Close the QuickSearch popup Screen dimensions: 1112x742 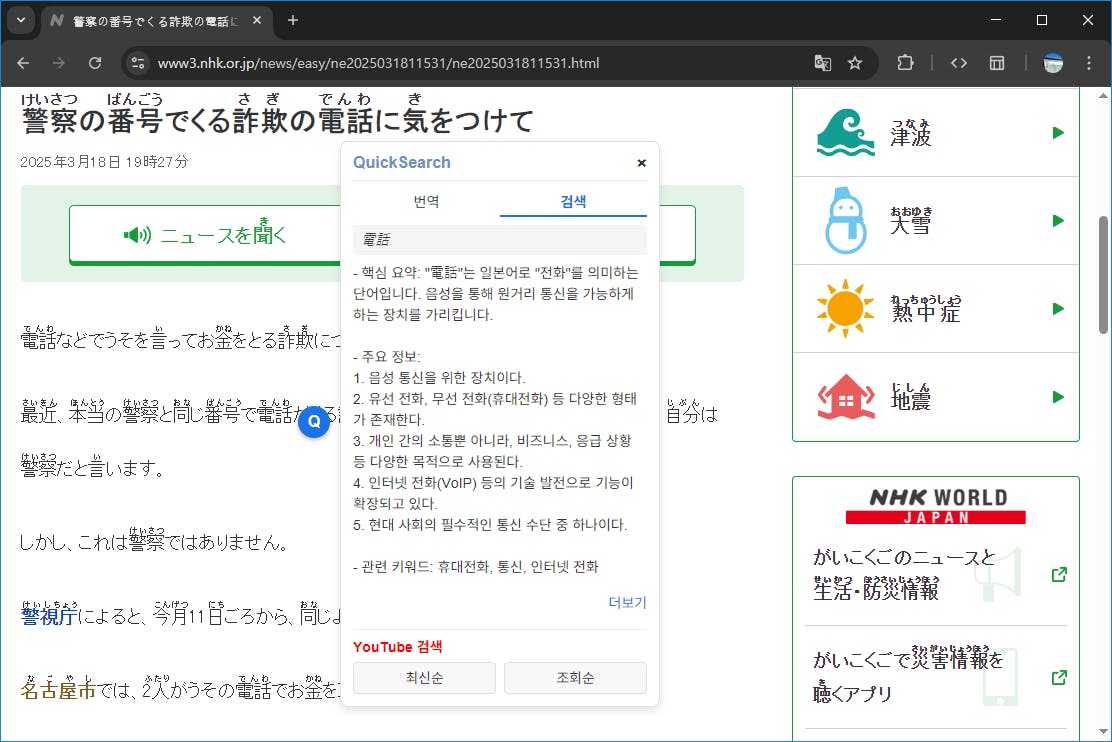(x=641, y=163)
